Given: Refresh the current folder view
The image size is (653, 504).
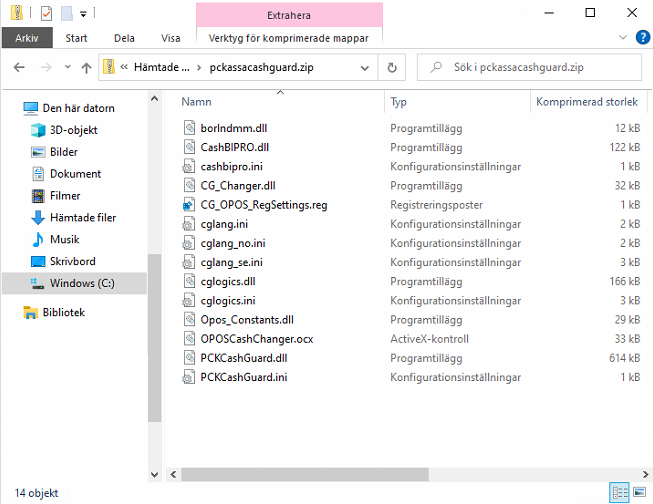Looking at the screenshot, I should [x=392, y=68].
